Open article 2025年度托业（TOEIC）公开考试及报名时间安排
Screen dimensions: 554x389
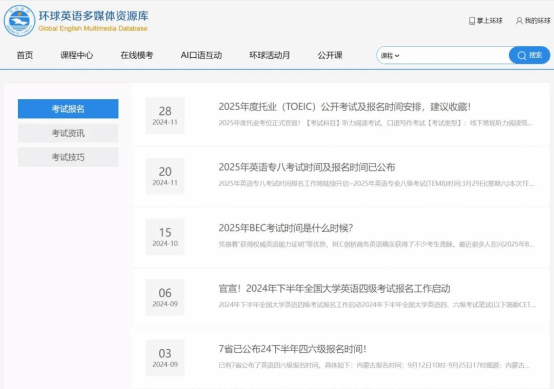(344, 106)
